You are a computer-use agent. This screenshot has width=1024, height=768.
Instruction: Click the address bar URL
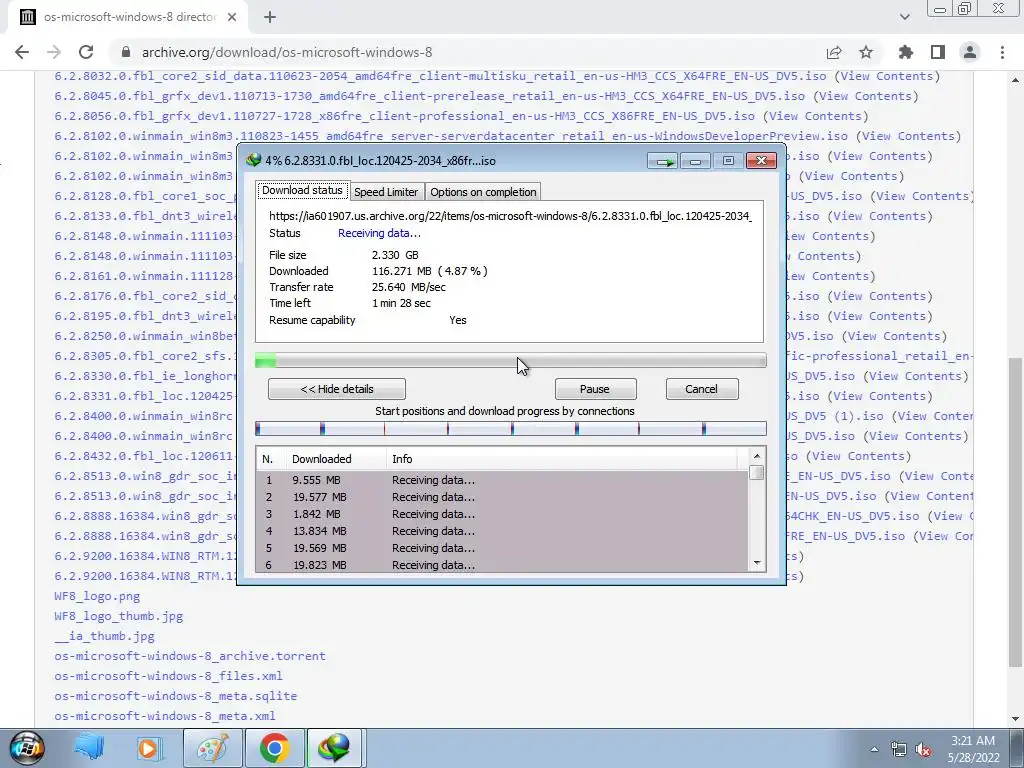tap(287, 52)
